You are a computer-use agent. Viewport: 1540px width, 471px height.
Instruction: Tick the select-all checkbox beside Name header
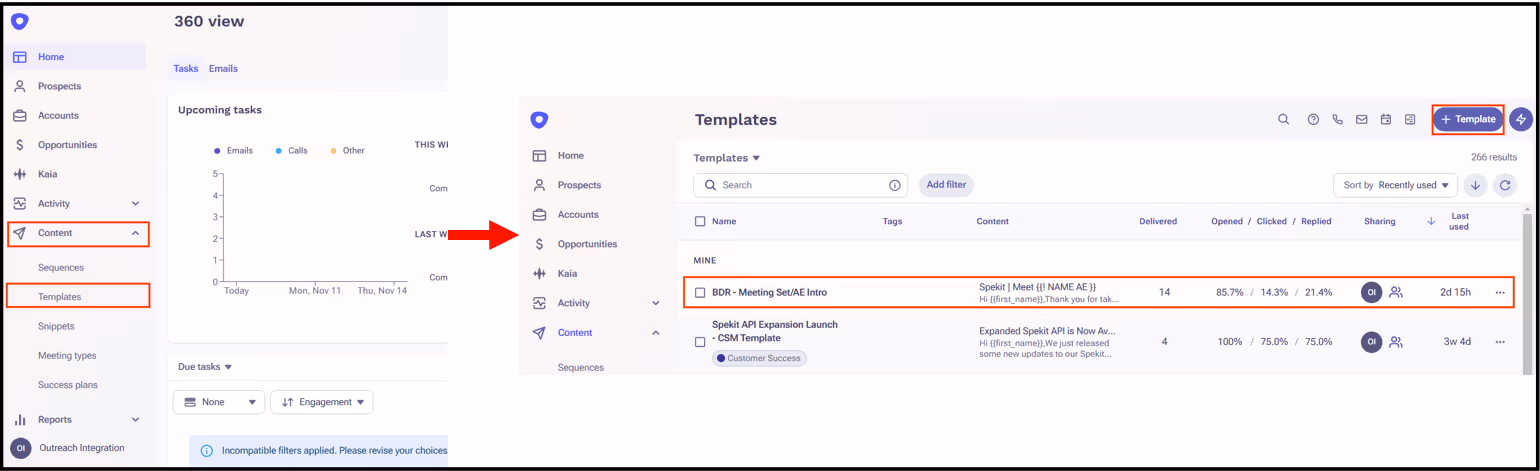pos(700,221)
